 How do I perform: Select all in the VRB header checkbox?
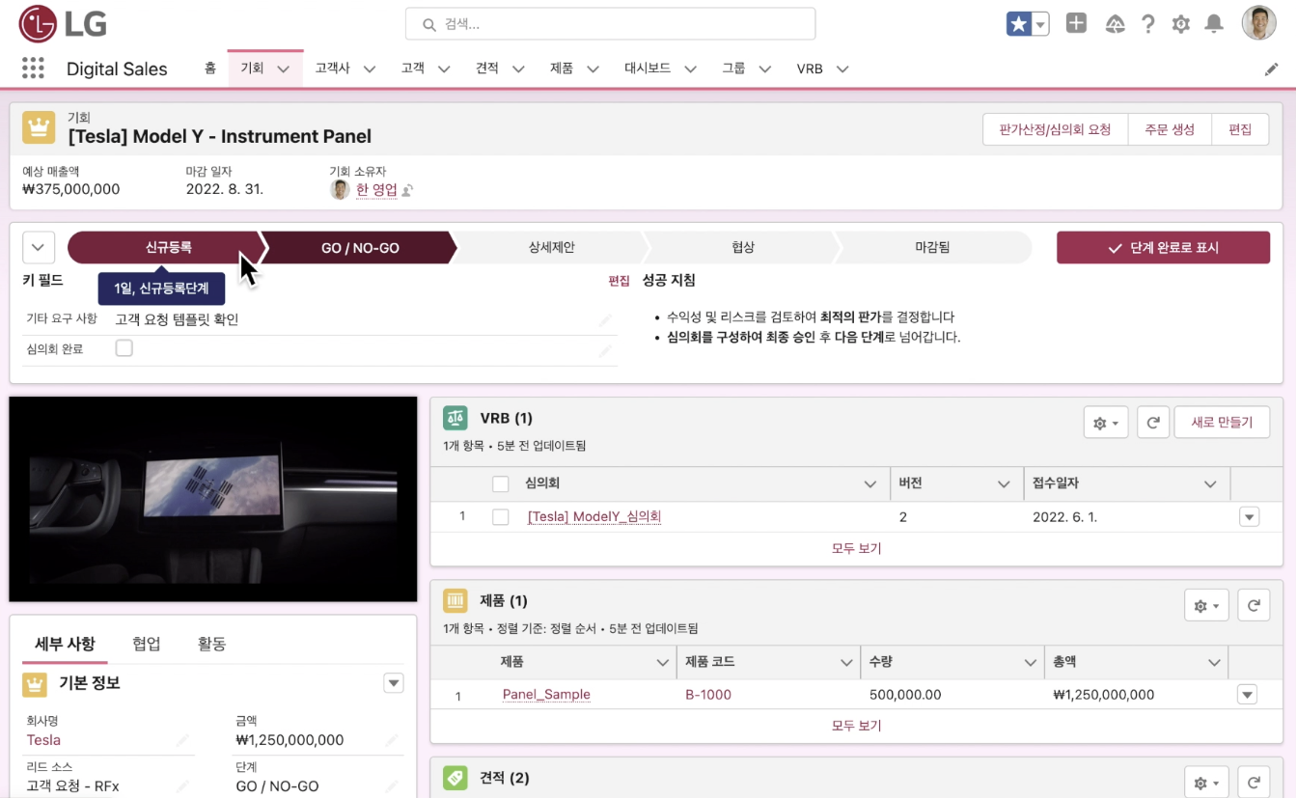[x=501, y=484]
